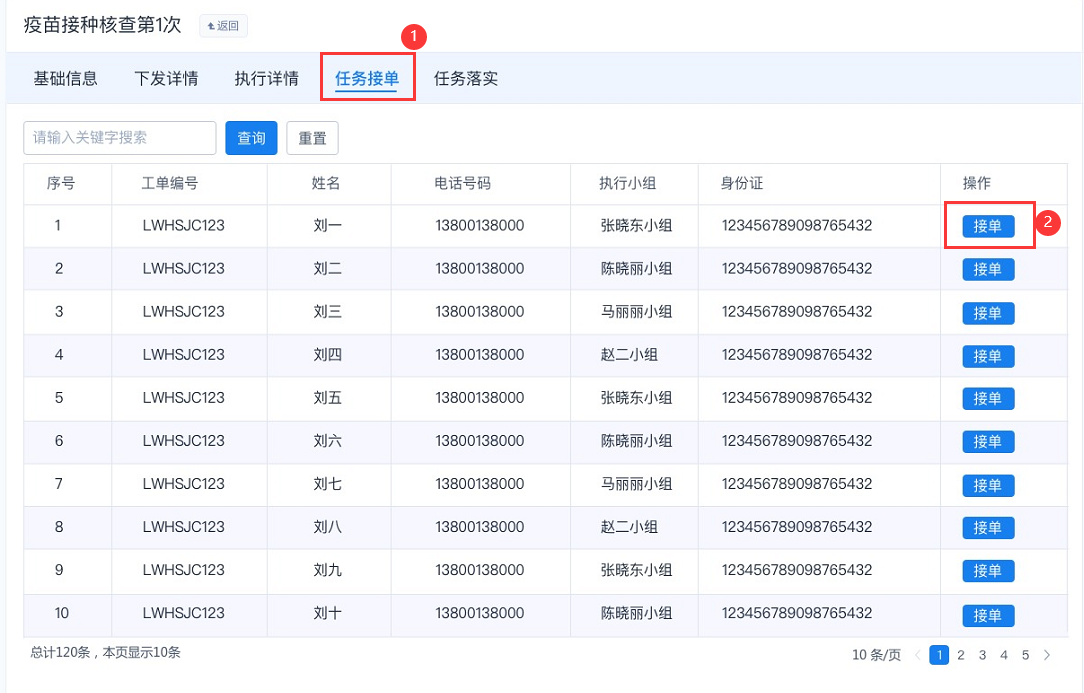This screenshot has height=693, width=1084.
Task: Switch to the 下发详情 tab
Action: 166,79
